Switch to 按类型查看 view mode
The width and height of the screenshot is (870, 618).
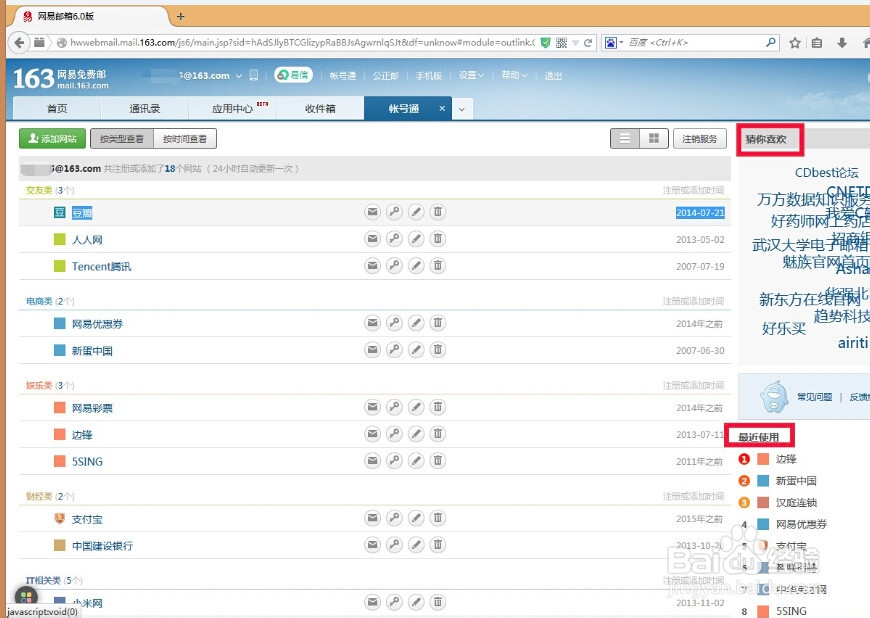(122, 139)
